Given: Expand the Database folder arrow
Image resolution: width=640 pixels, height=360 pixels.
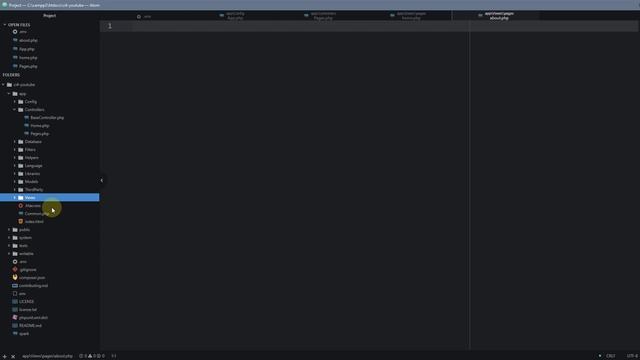Looking at the screenshot, I should [15, 142].
